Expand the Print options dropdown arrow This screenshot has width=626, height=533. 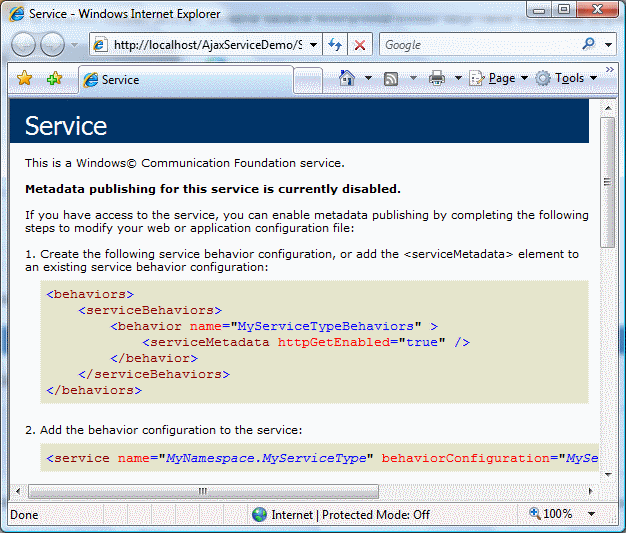point(458,78)
